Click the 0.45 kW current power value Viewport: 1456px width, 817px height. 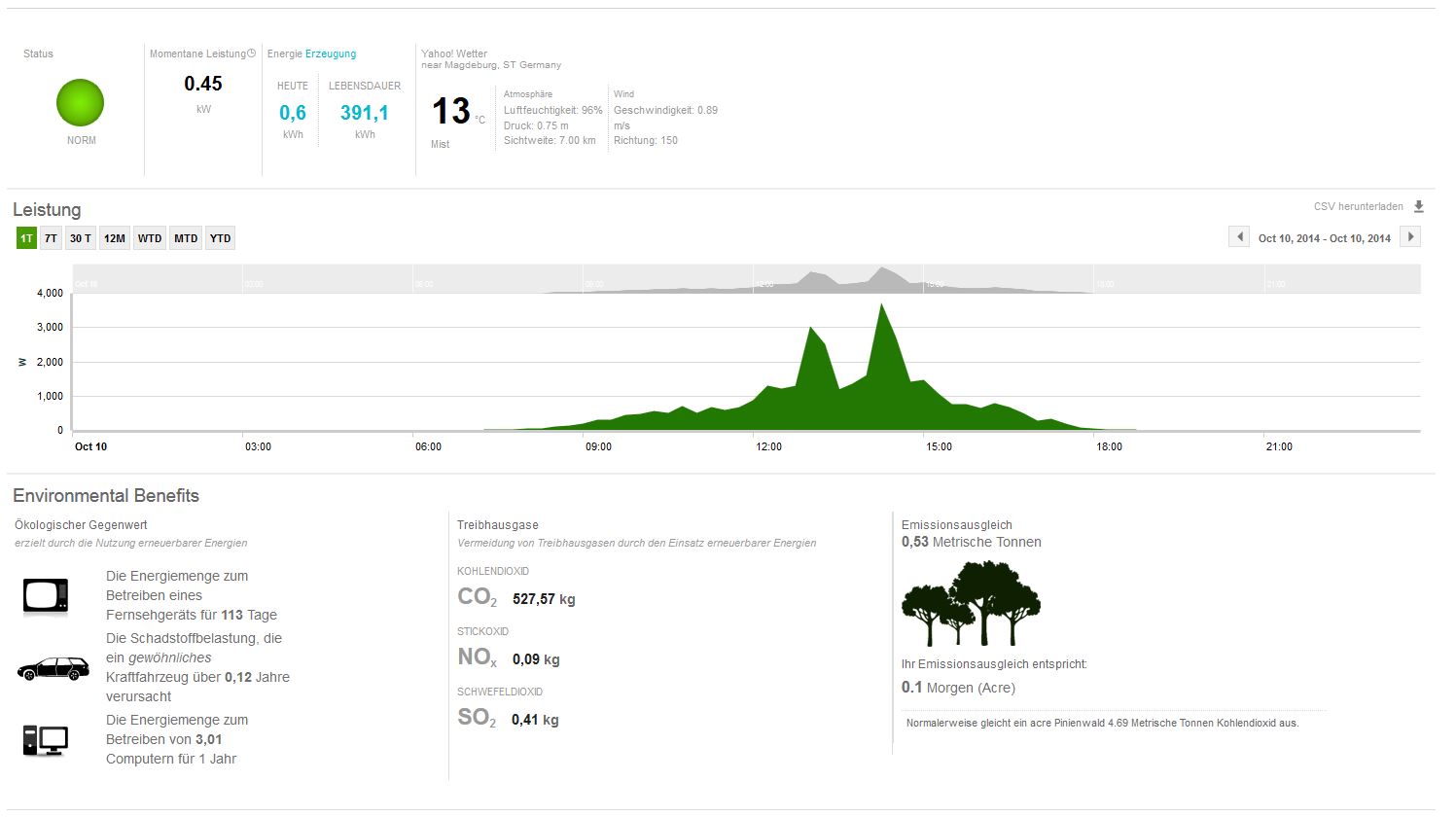[203, 85]
